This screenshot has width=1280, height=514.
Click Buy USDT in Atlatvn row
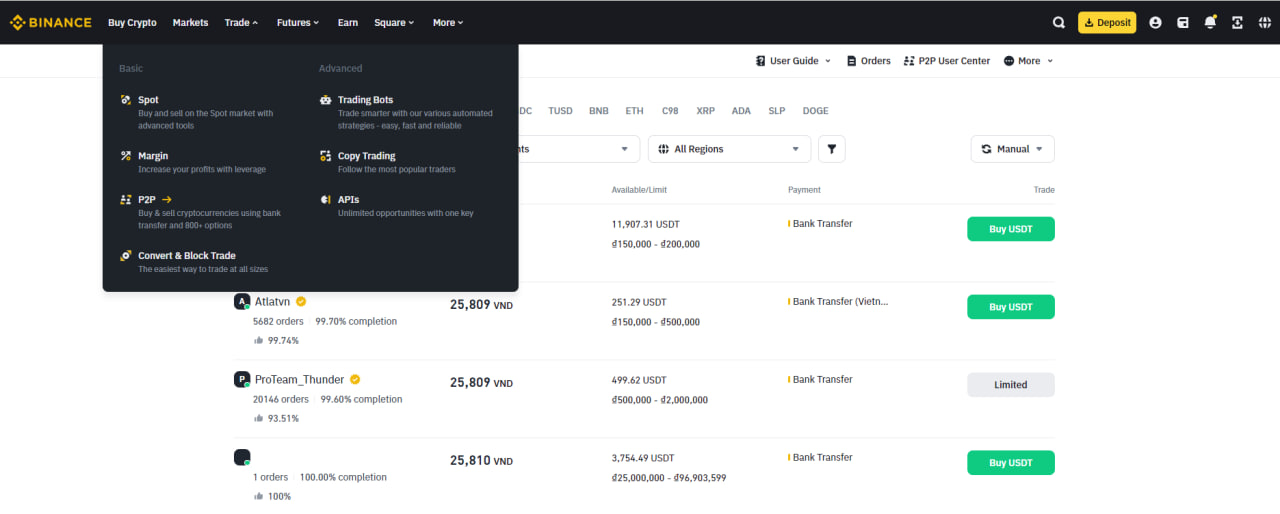1011,307
